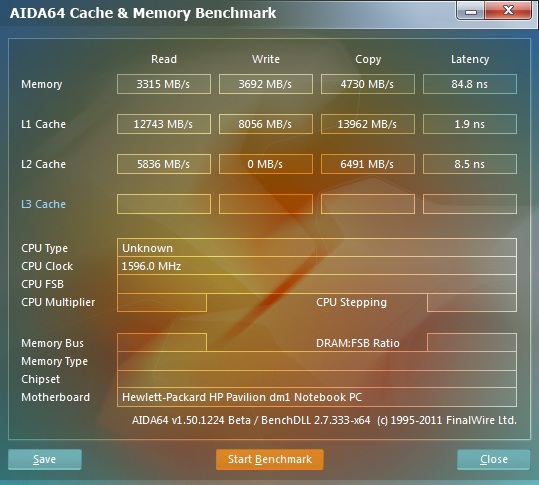Click the Close button at bottom
Image resolution: width=539 pixels, height=485 pixels.
pyautogui.click(x=494, y=459)
